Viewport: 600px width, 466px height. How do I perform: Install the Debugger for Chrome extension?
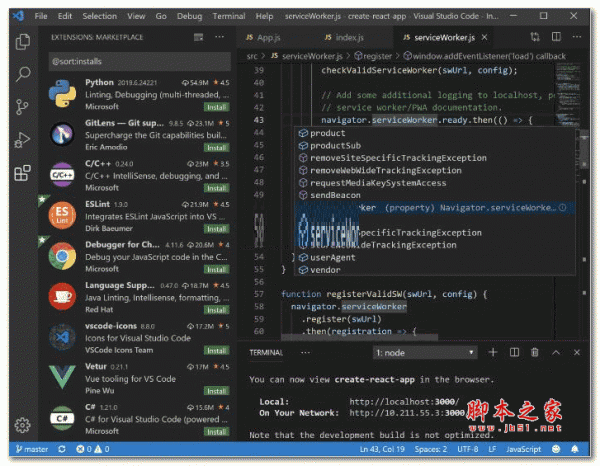click(216, 269)
